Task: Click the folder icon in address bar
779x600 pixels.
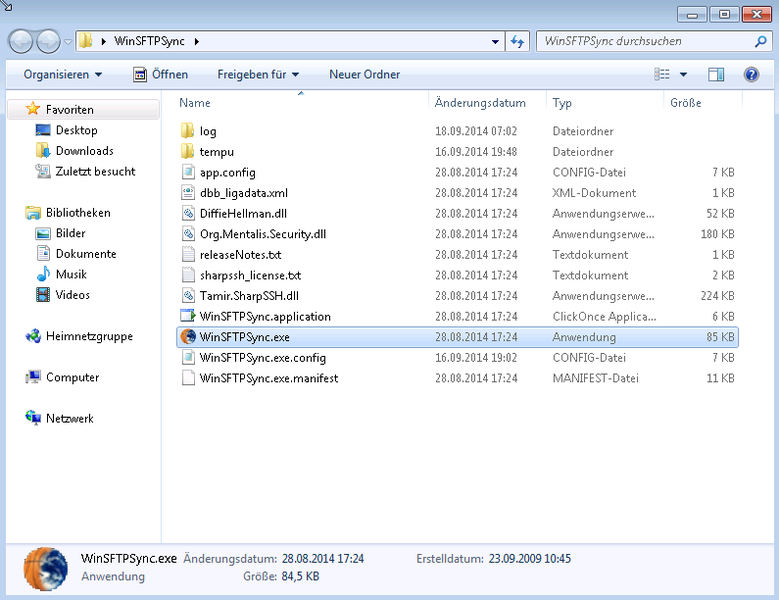Action: [86, 41]
